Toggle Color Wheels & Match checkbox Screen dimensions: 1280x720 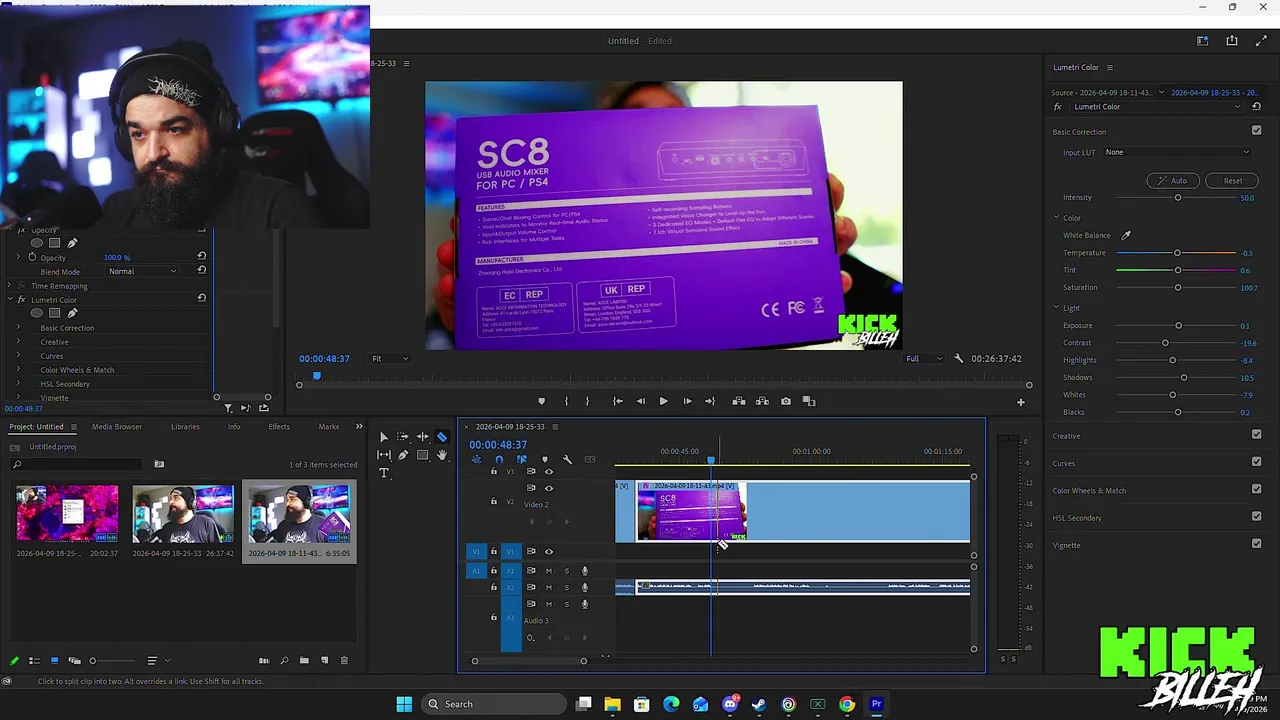point(1257,489)
